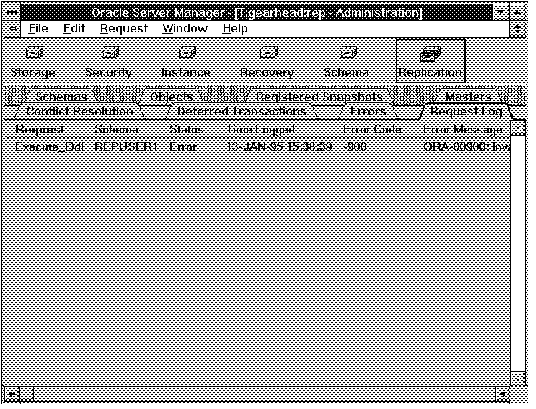The image size is (536, 409).
Task: Open the Schema section icon
Action: click(x=347, y=62)
